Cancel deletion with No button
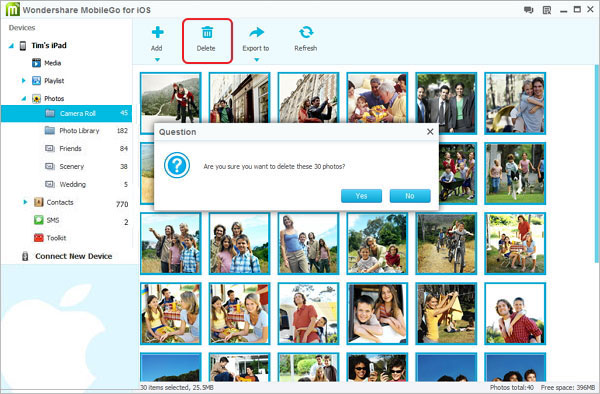The width and height of the screenshot is (600, 394). click(410, 196)
